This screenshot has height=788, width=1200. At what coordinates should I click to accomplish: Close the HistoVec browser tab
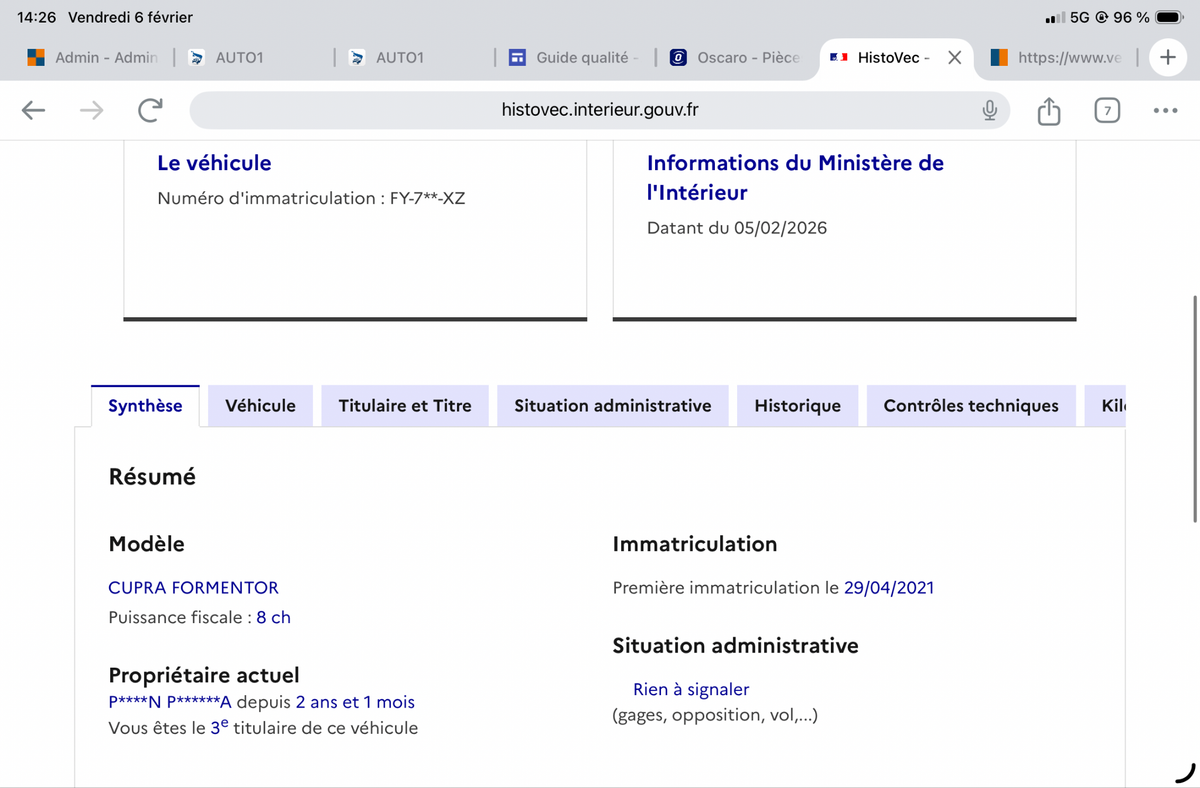954,57
